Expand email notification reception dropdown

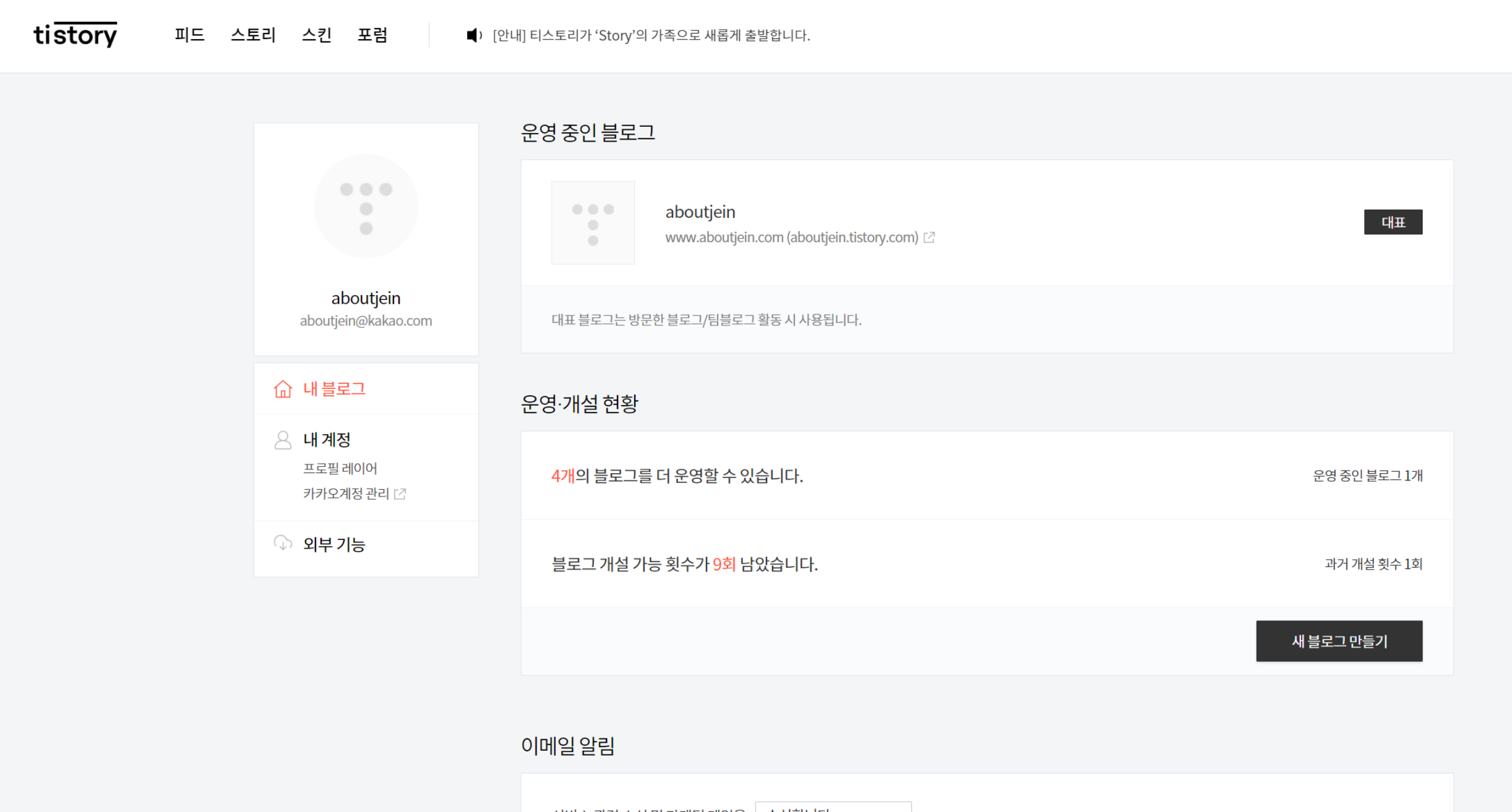pyautogui.click(x=833, y=807)
